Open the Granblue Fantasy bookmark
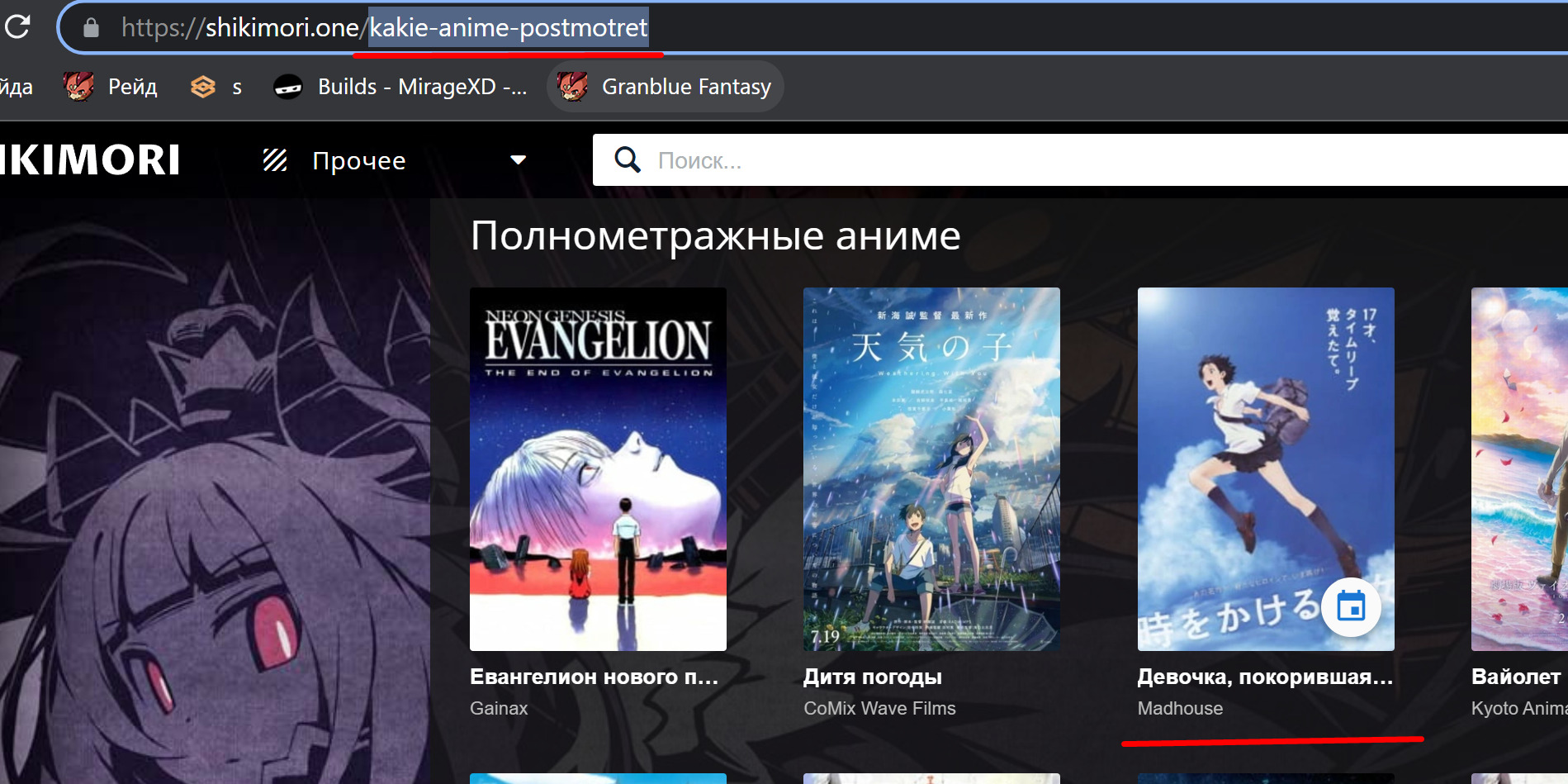 665,87
